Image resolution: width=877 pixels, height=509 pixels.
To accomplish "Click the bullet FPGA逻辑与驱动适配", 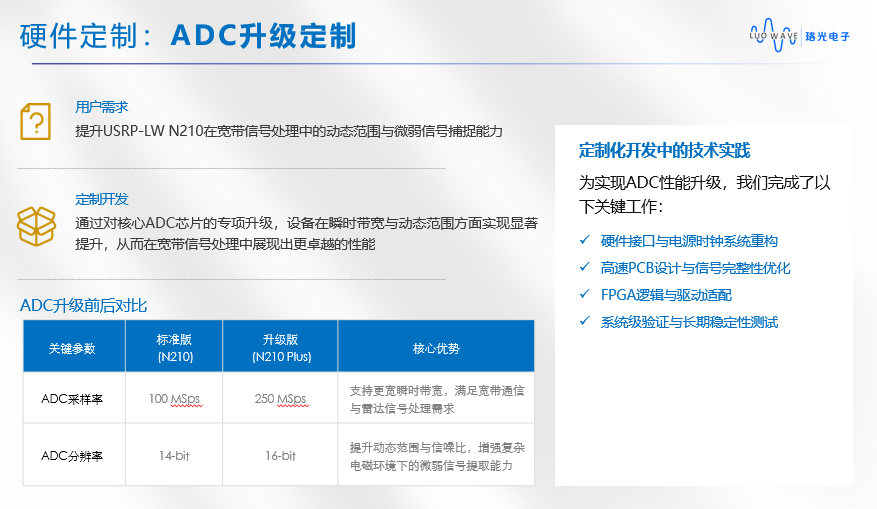I will point(666,295).
